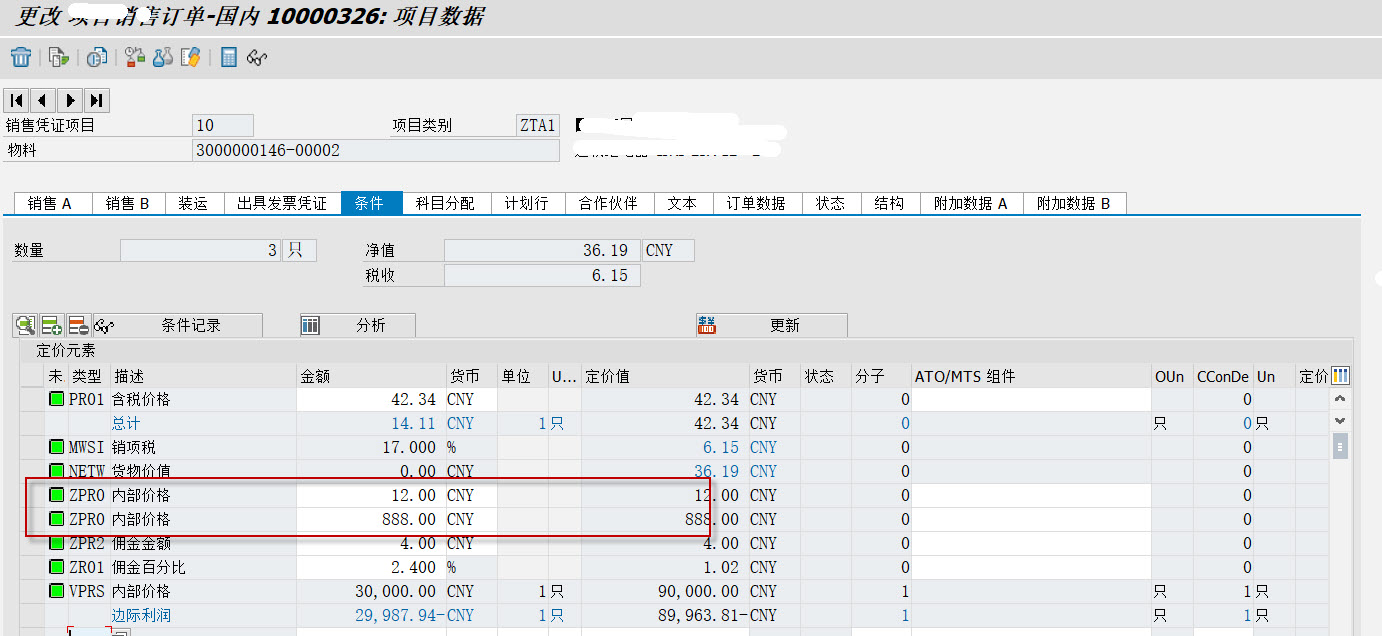Switch to the 合作伙伴 tab
The width and height of the screenshot is (1382, 636).
coord(609,203)
